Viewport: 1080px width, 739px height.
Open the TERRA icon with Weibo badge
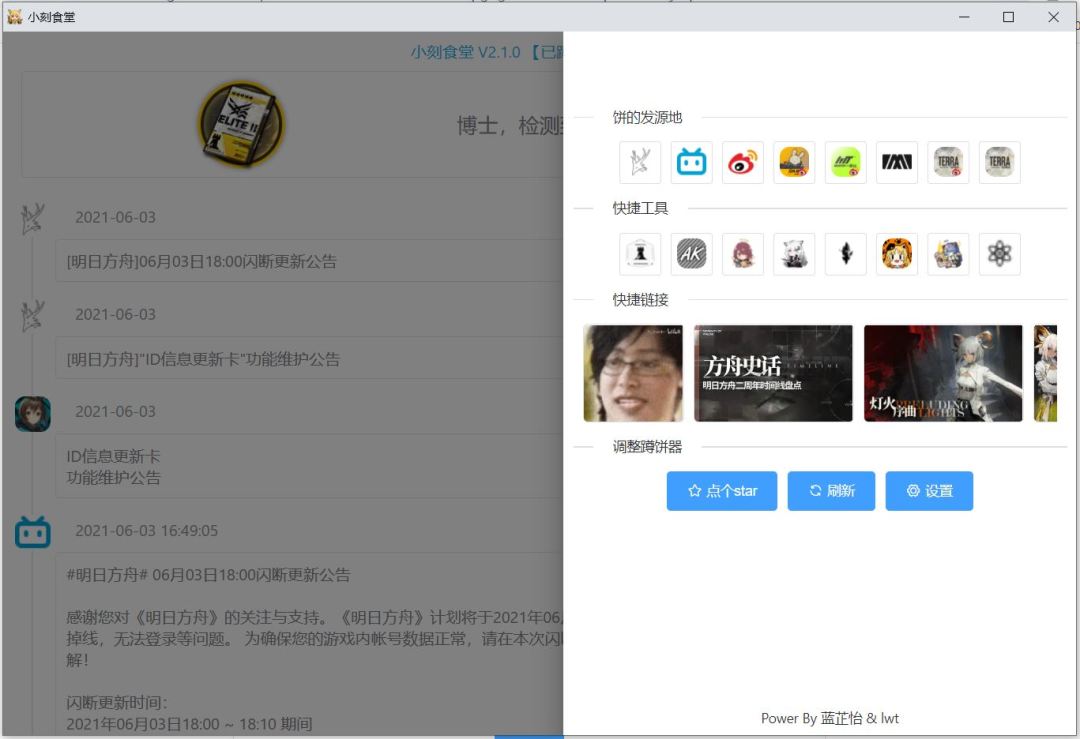[948, 163]
